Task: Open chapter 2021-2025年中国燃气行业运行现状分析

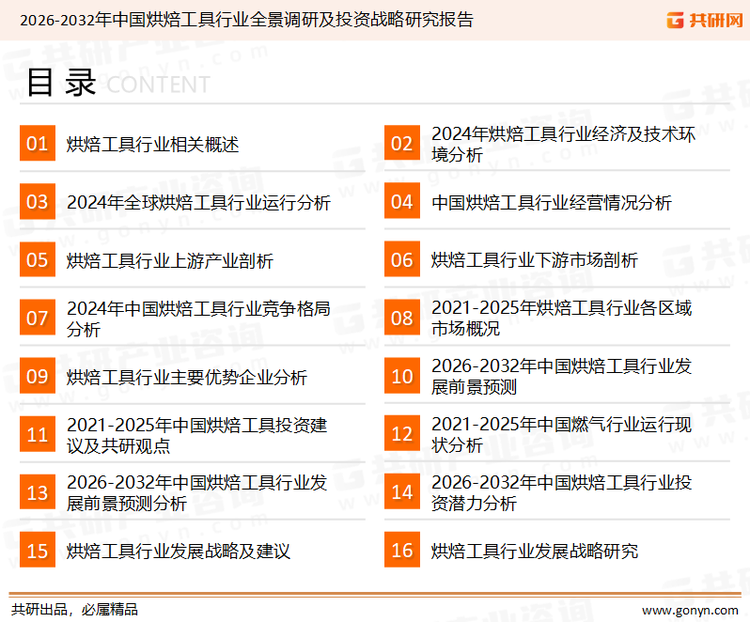Action: pyautogui.click(x=562, y=434)
